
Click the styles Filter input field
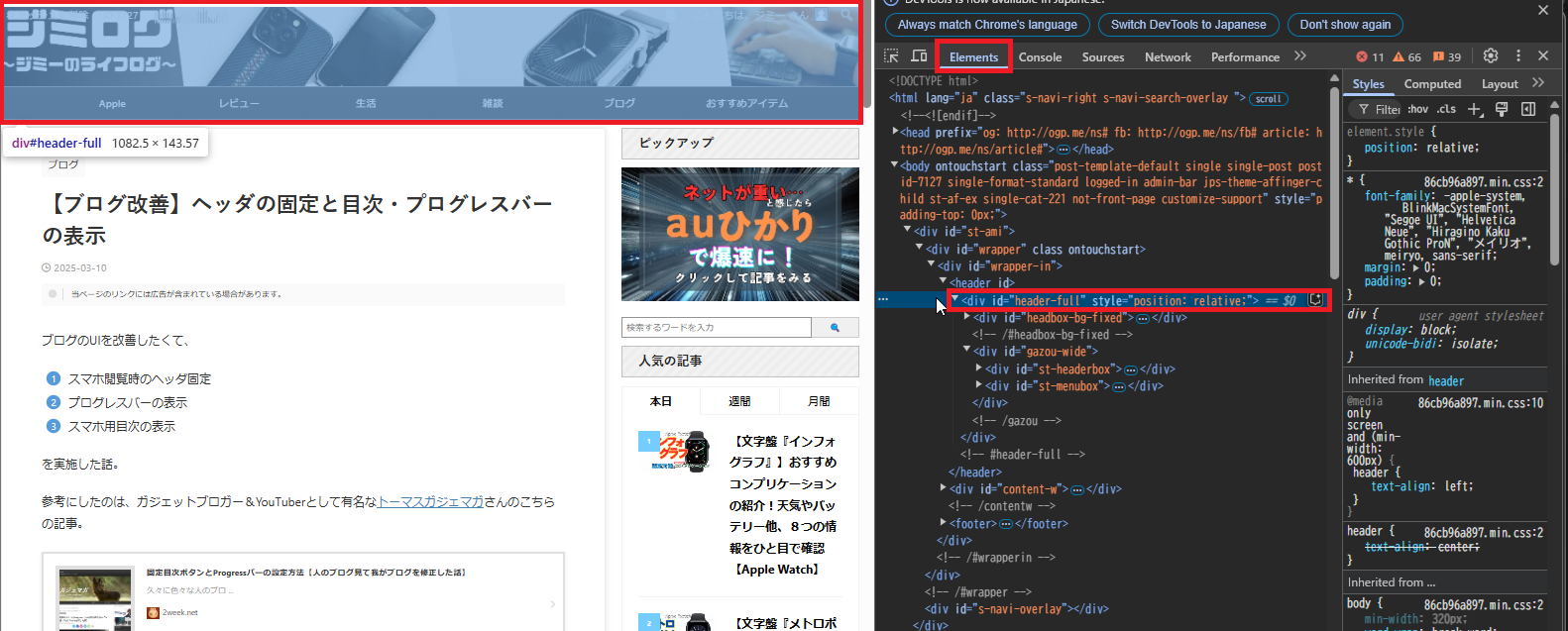[1387, 109]
